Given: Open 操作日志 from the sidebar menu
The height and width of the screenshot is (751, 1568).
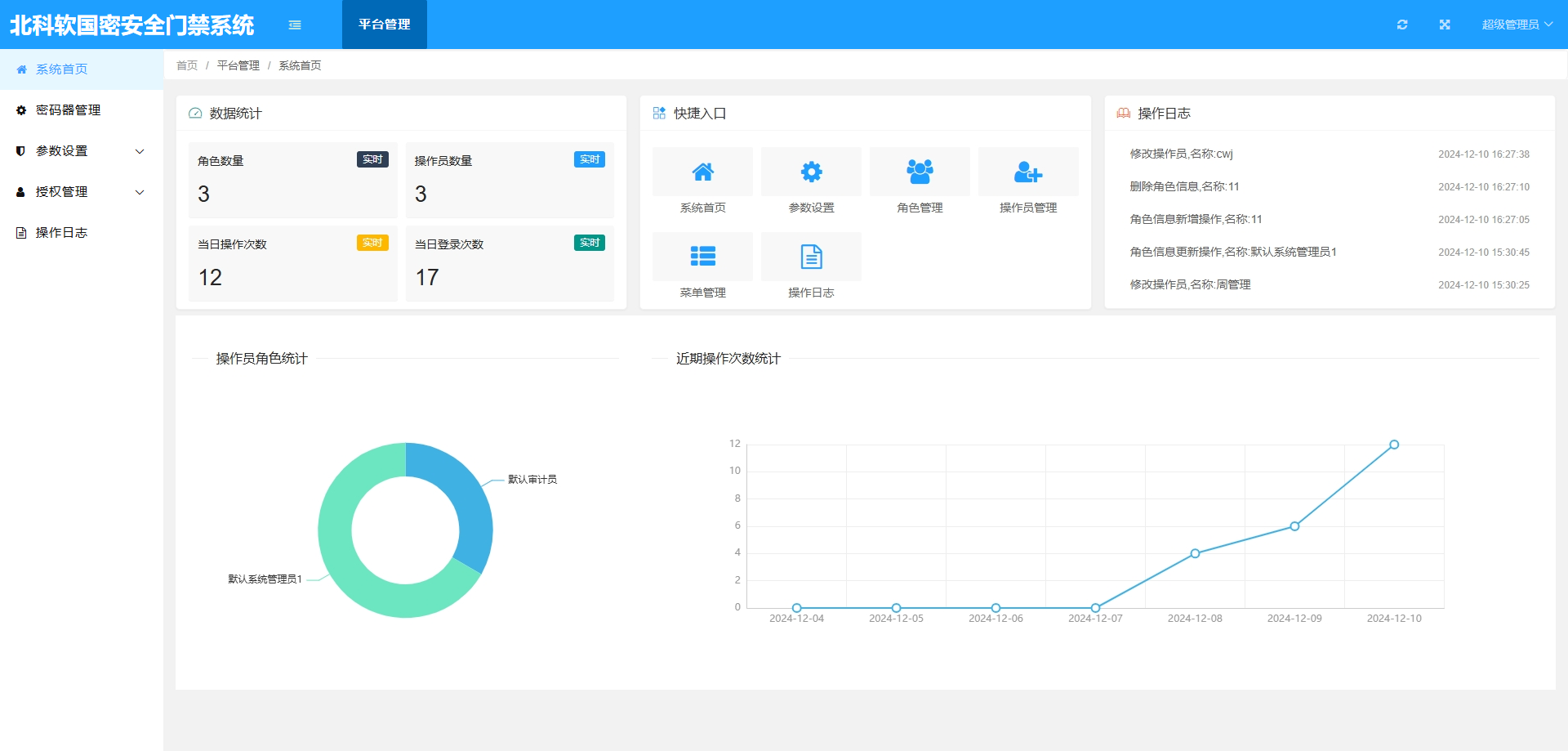Looking at the screenshot, I should (61, 233).
